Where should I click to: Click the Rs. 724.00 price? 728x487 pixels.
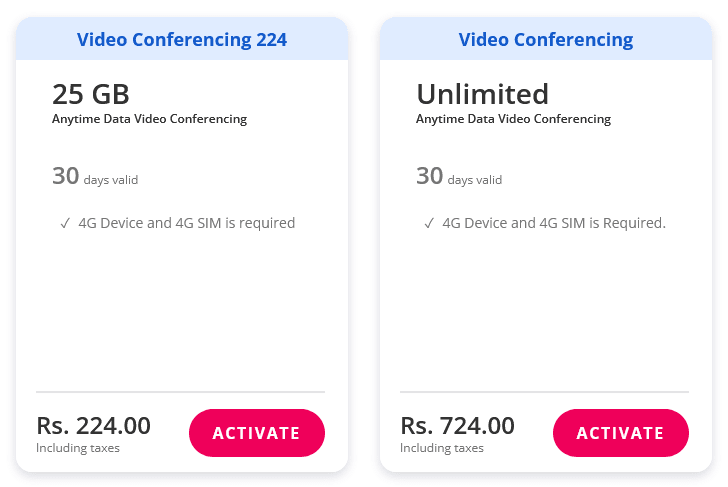(457, 426)
